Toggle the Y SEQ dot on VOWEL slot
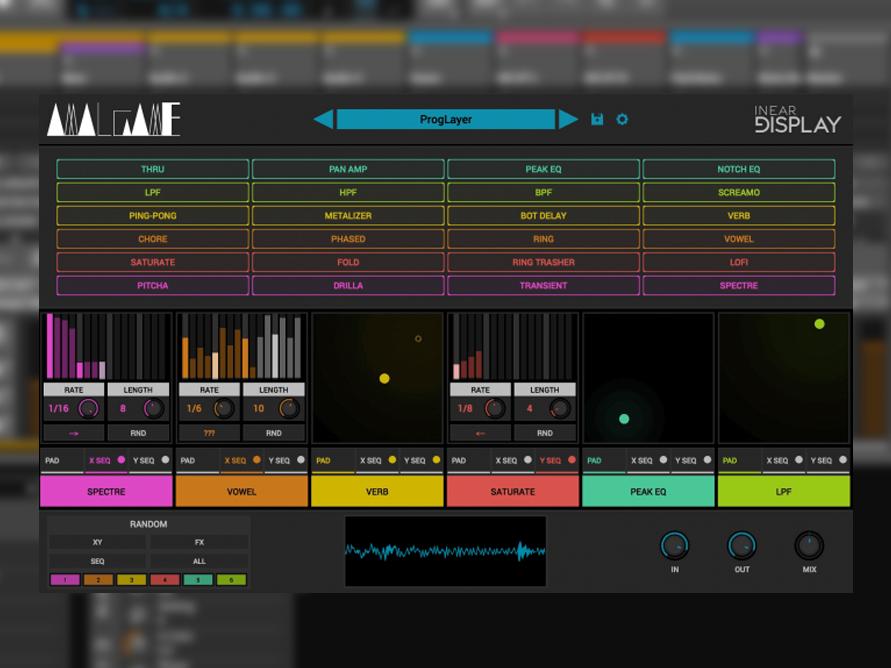The width and height of the screenshot is (891, 668). pyautogui.click(x=301, y=460)
